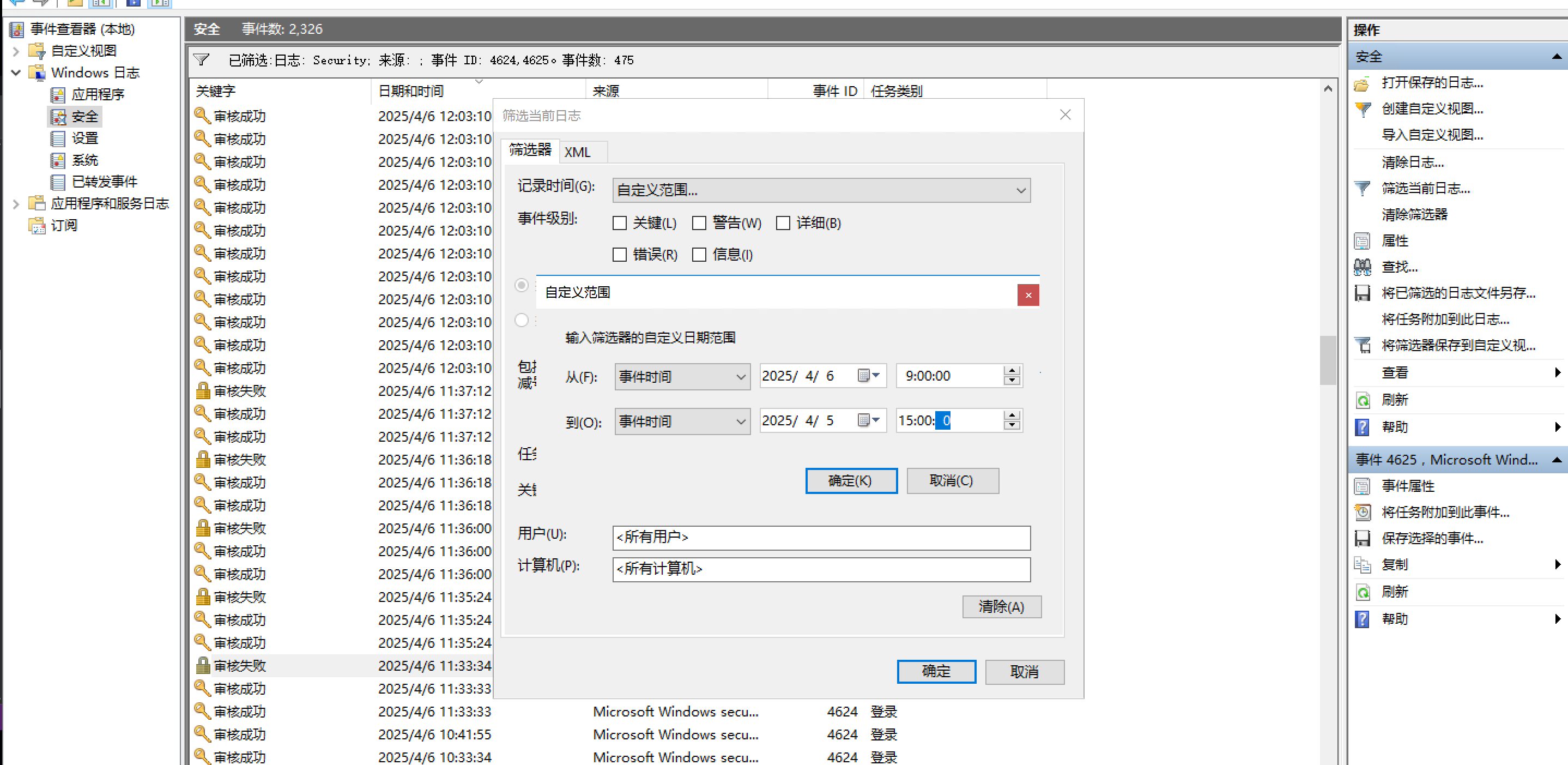Open the 查看 submenu in Actions pane
This screenshot has height=765, width=1568.
[1394, 372]
